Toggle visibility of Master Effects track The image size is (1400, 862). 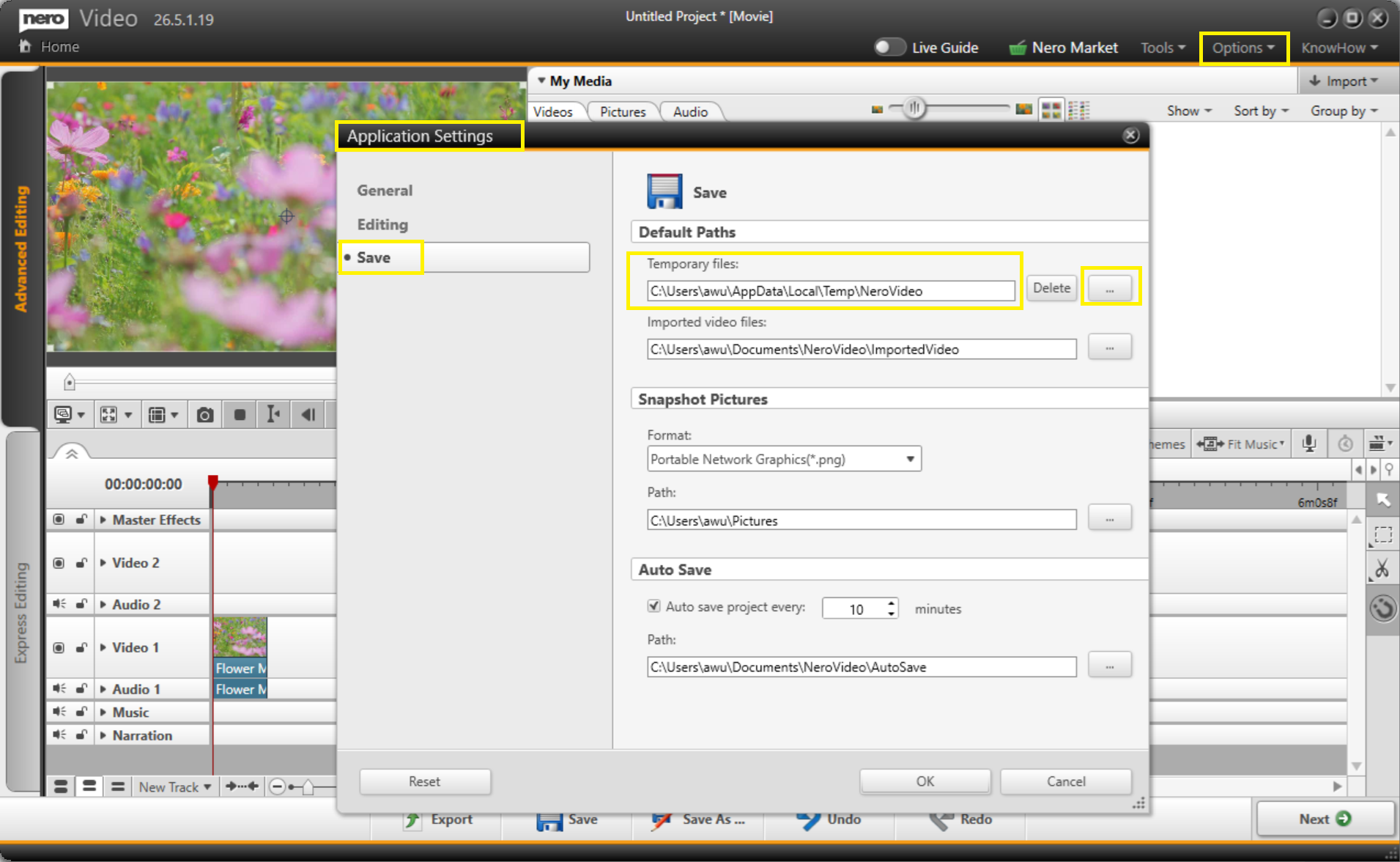[59, 520]
